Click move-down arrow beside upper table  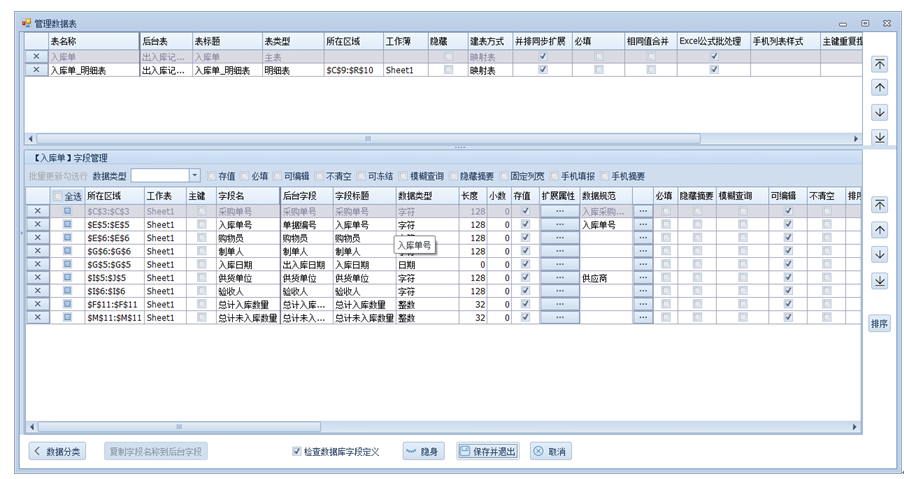(880, 112)
